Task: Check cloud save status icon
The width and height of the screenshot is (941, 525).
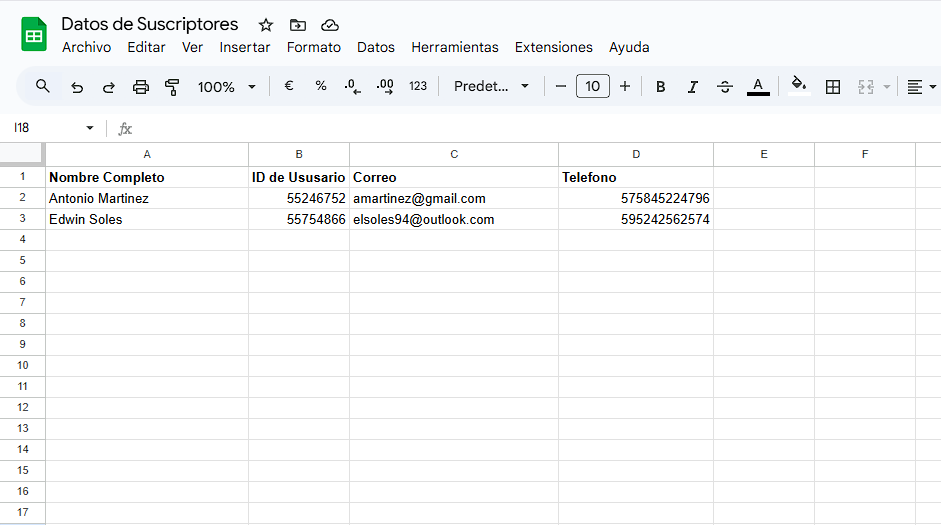Action: tap(330, 25)
